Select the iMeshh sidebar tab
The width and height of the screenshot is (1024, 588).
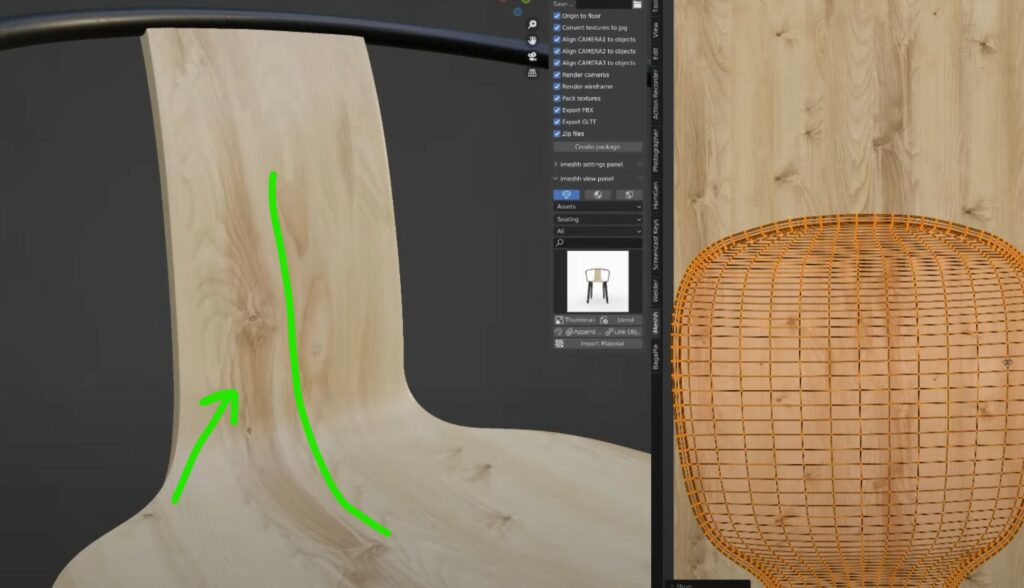tap(655, 323)
